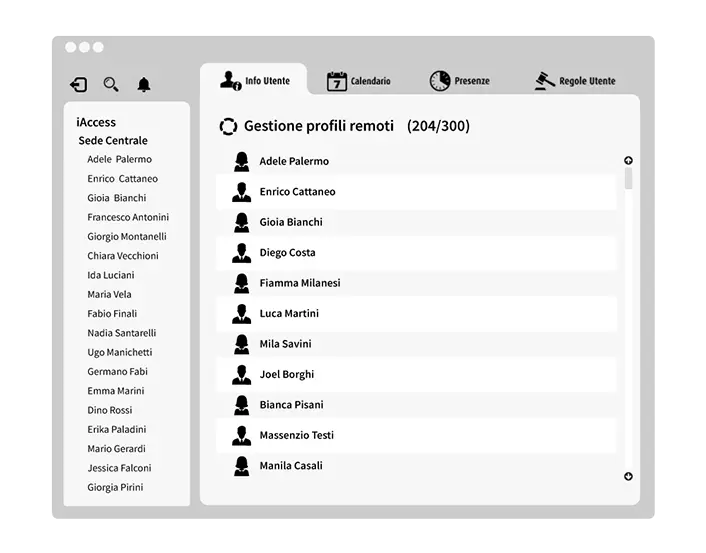Viewport: 706px width, 553px height.
Task: Select Giorgio Montanelli in the sidebar
Action: [x=127, y=237]
